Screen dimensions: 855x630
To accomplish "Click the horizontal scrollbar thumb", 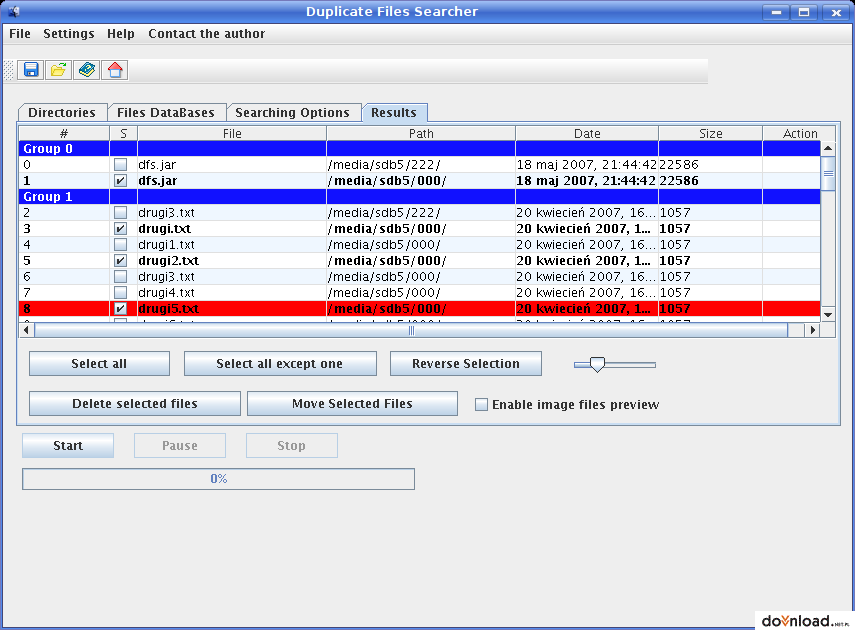I will click(x=411, y=330).
